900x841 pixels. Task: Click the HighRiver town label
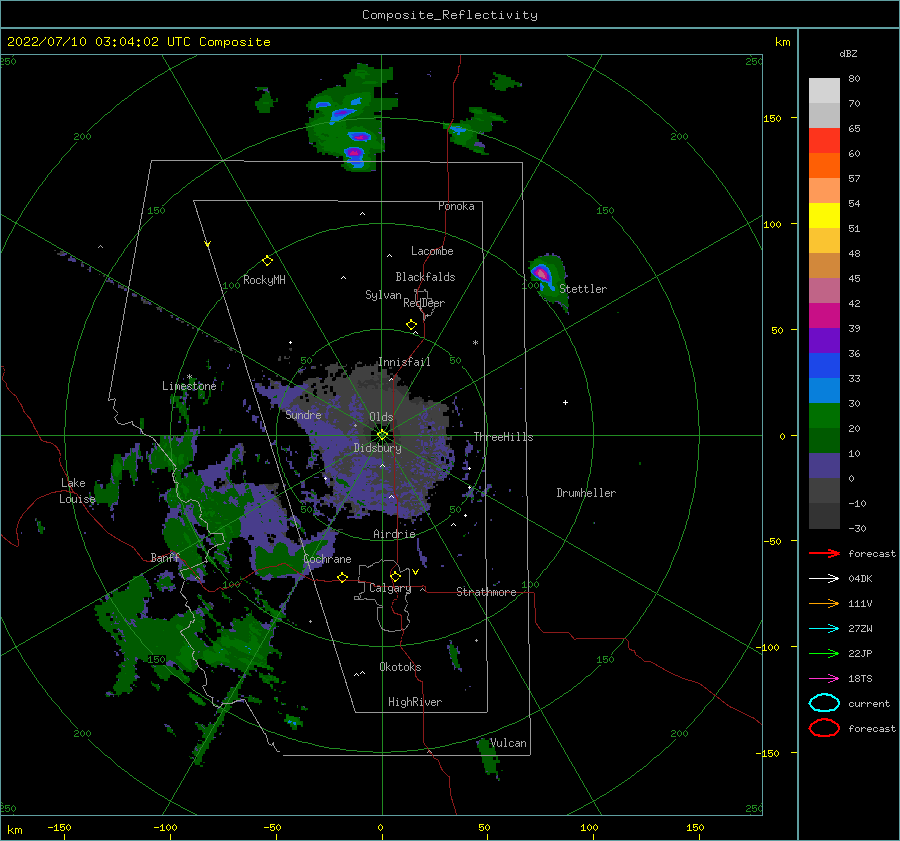click(x=415, y=702)
